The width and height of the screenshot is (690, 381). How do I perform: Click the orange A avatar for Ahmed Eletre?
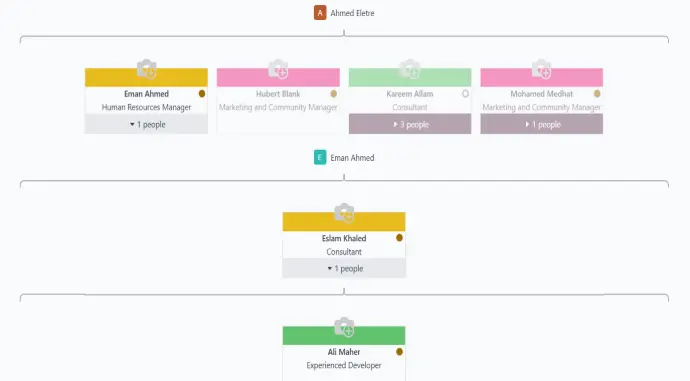tap(320, 13)
